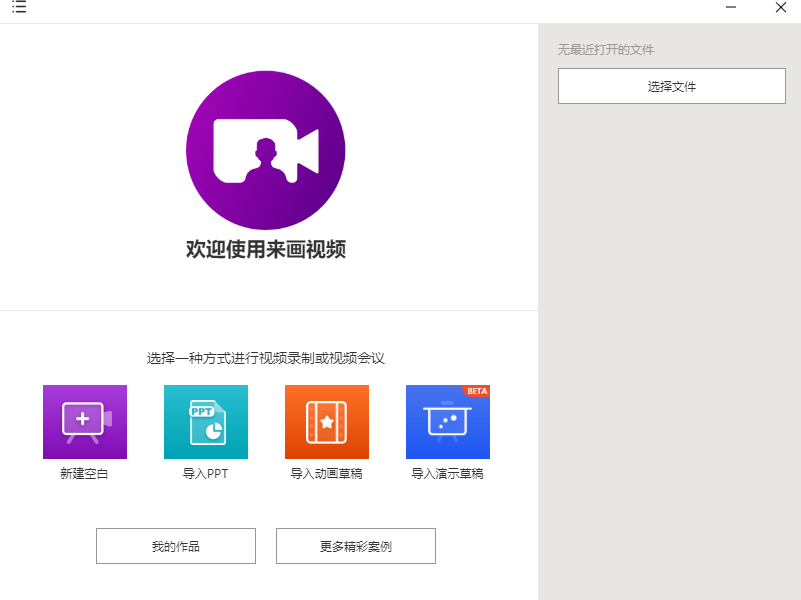Click the red BETA badge
The height and width of the screenshot is (600, 801).
tap(477, 391)
